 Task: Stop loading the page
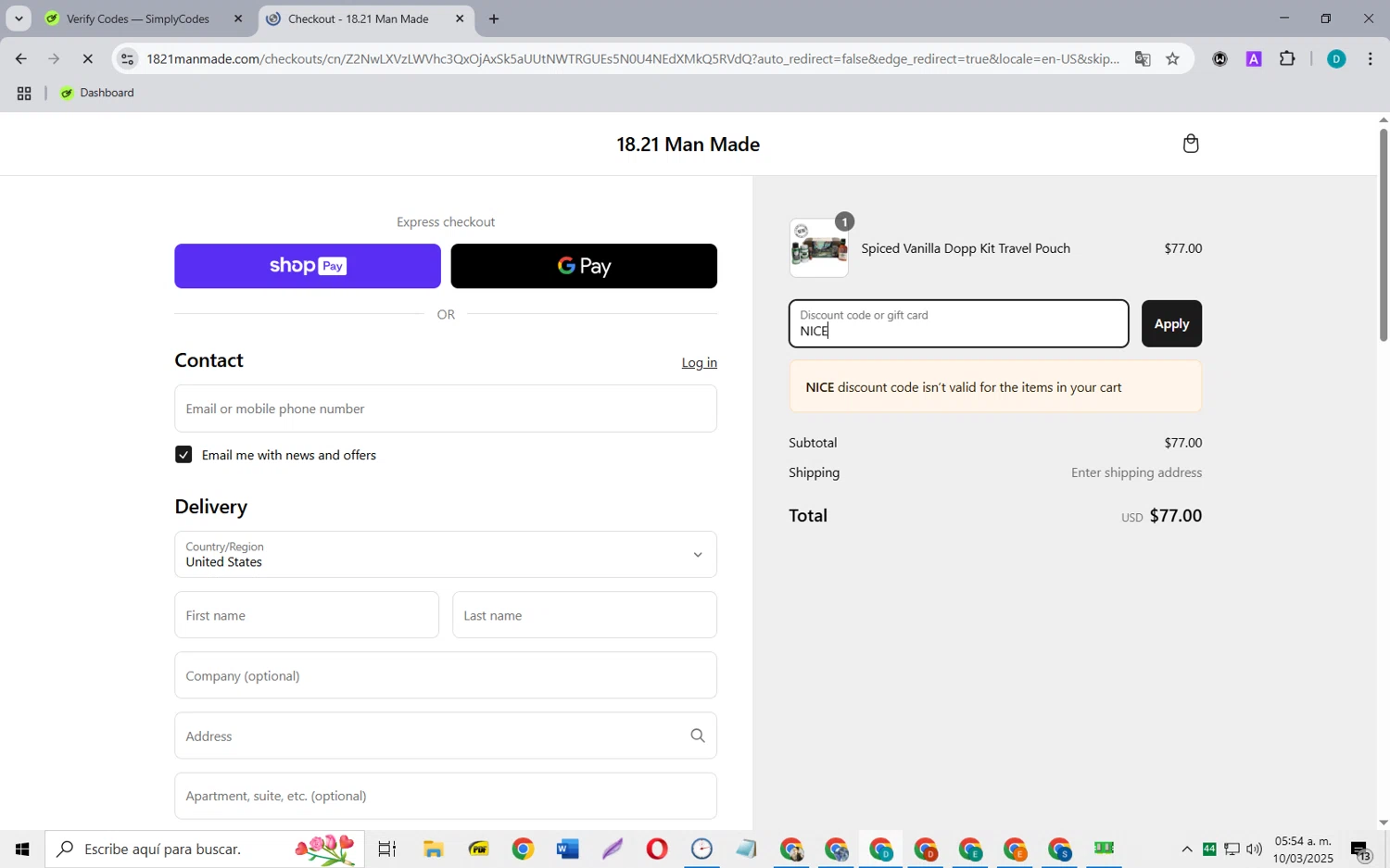pyautogui.click(x=88, y=59)
